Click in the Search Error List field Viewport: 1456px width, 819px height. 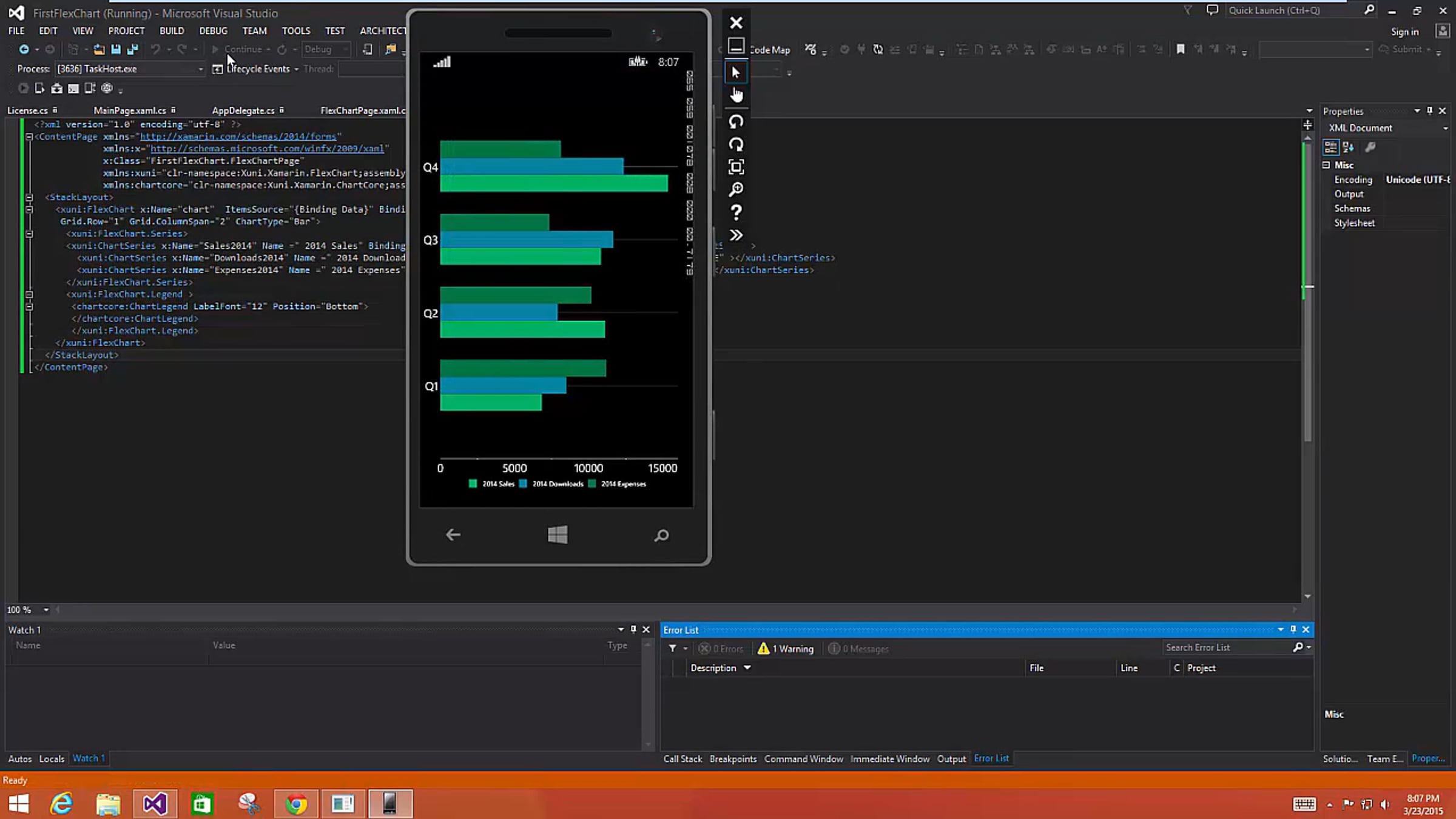point(1225,647)
